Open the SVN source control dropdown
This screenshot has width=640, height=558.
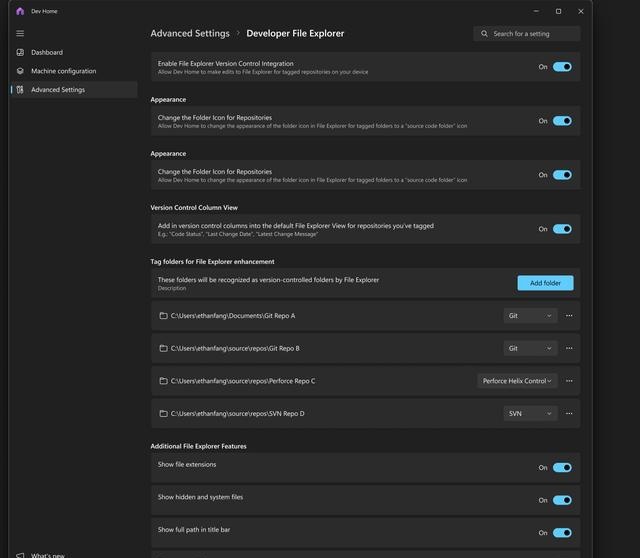pos(530,413)
